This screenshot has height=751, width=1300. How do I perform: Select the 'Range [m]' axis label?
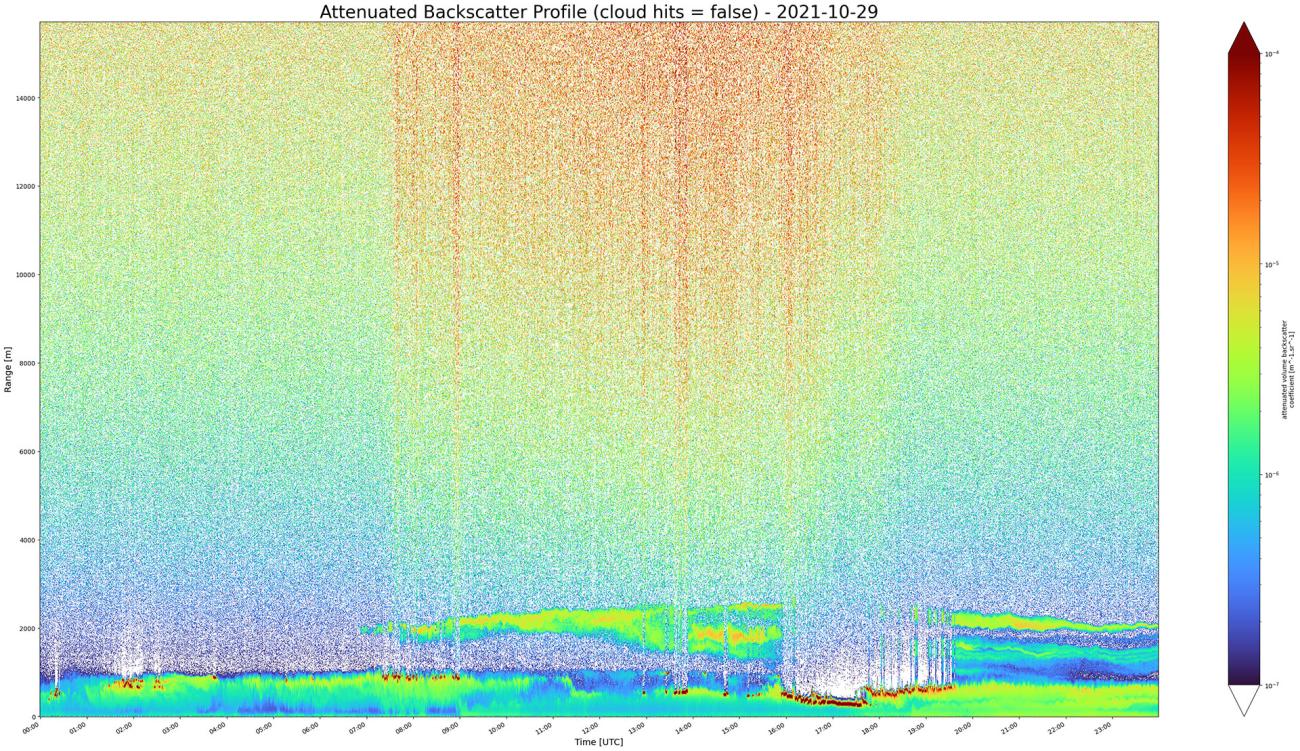(8, 370)
